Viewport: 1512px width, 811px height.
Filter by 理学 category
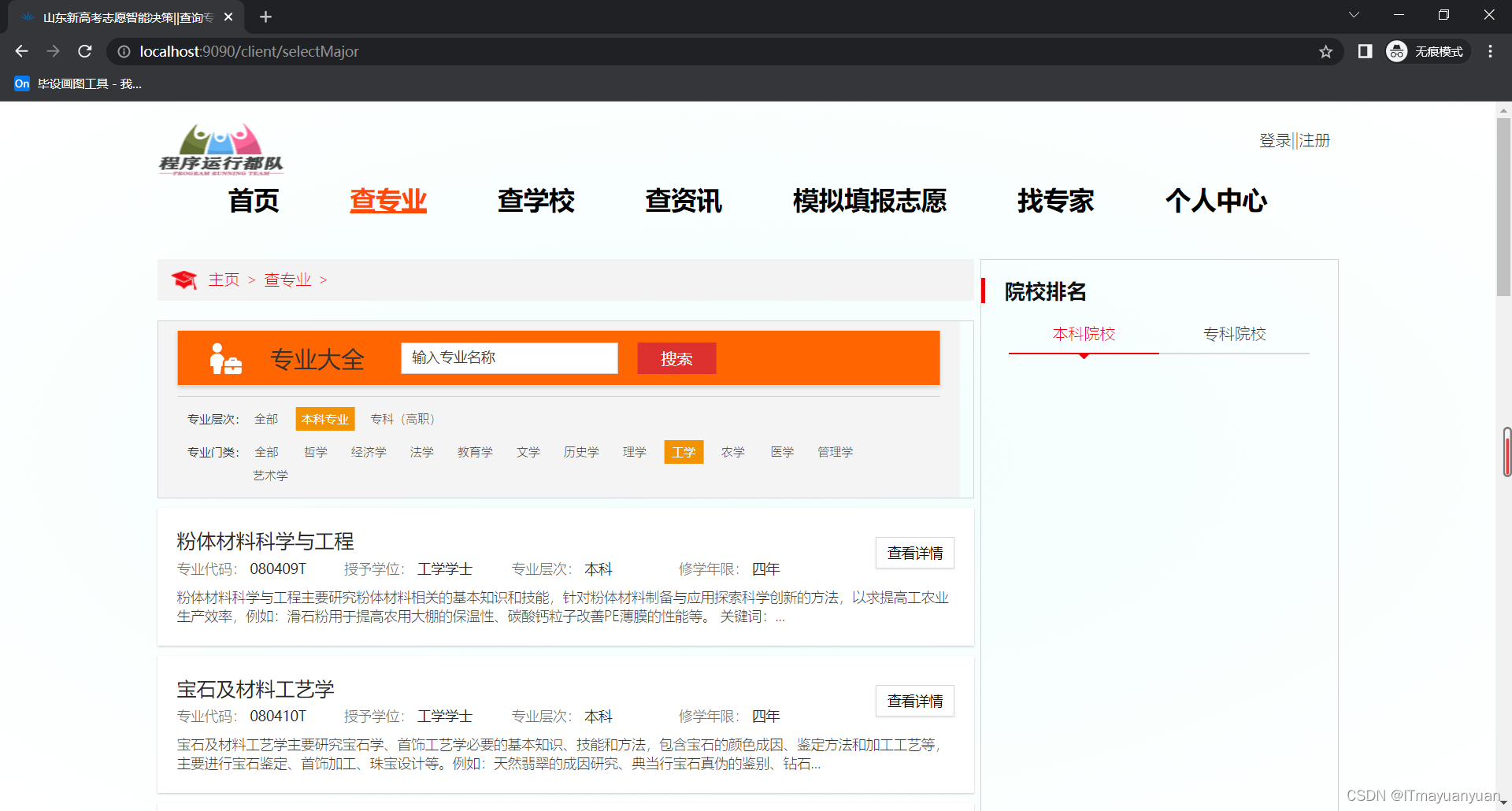click(635, 452)
